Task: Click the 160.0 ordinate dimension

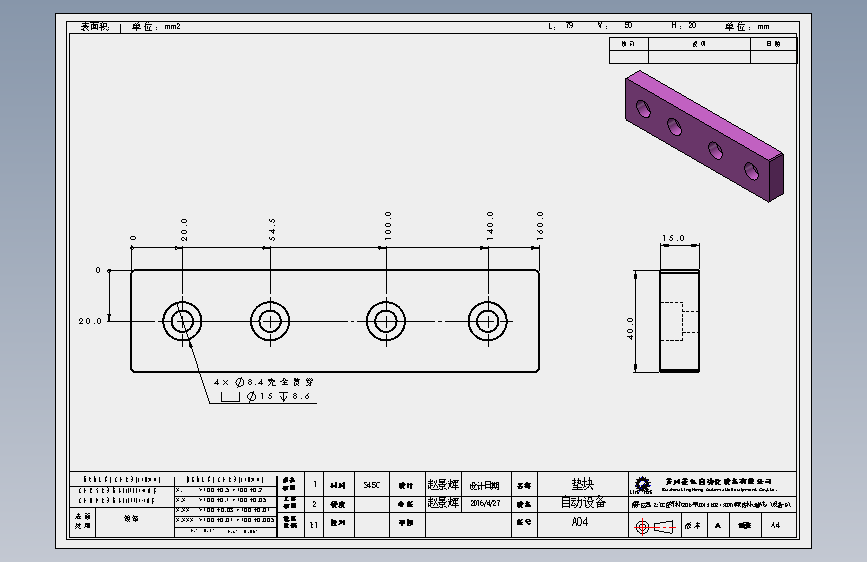Action: [x=540, y=225]
